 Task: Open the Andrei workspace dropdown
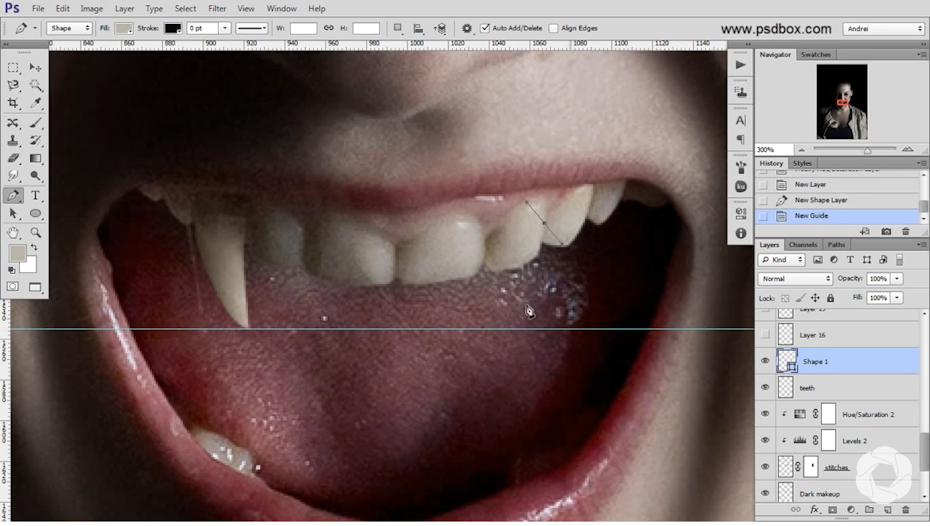(883, 29)
